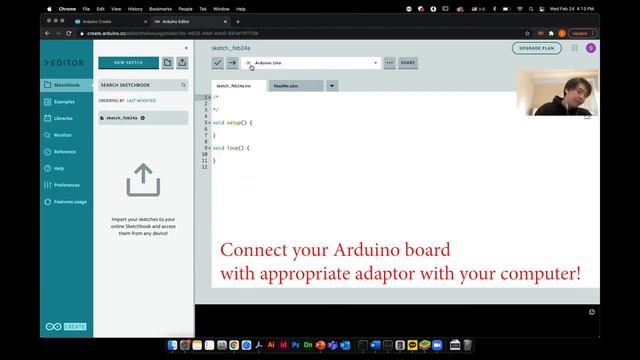Switch to the sketch_feb24a.ino file tab
Screen dimensions: 640x360
[238, 86]
